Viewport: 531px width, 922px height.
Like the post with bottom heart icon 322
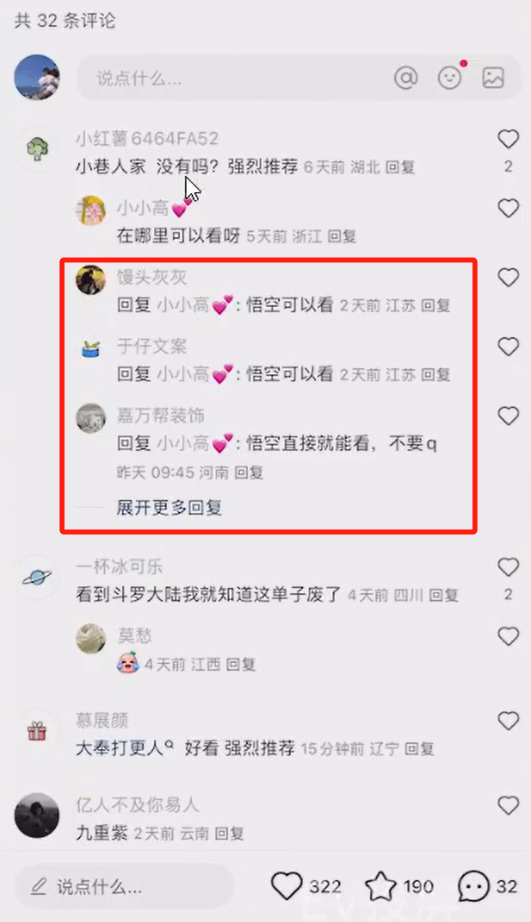pos(286,886)
